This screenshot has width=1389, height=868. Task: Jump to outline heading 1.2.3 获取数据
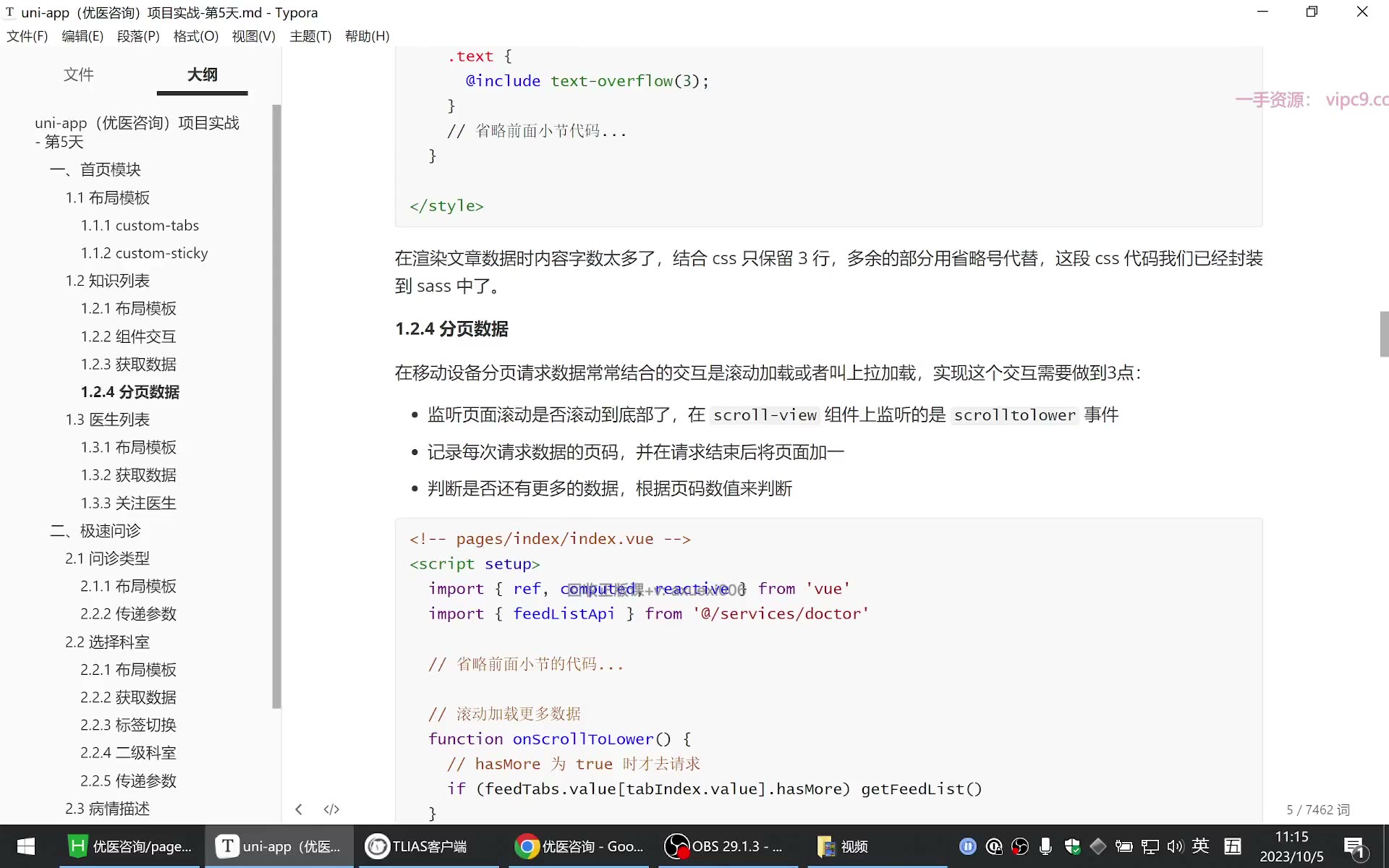point(129,365)
